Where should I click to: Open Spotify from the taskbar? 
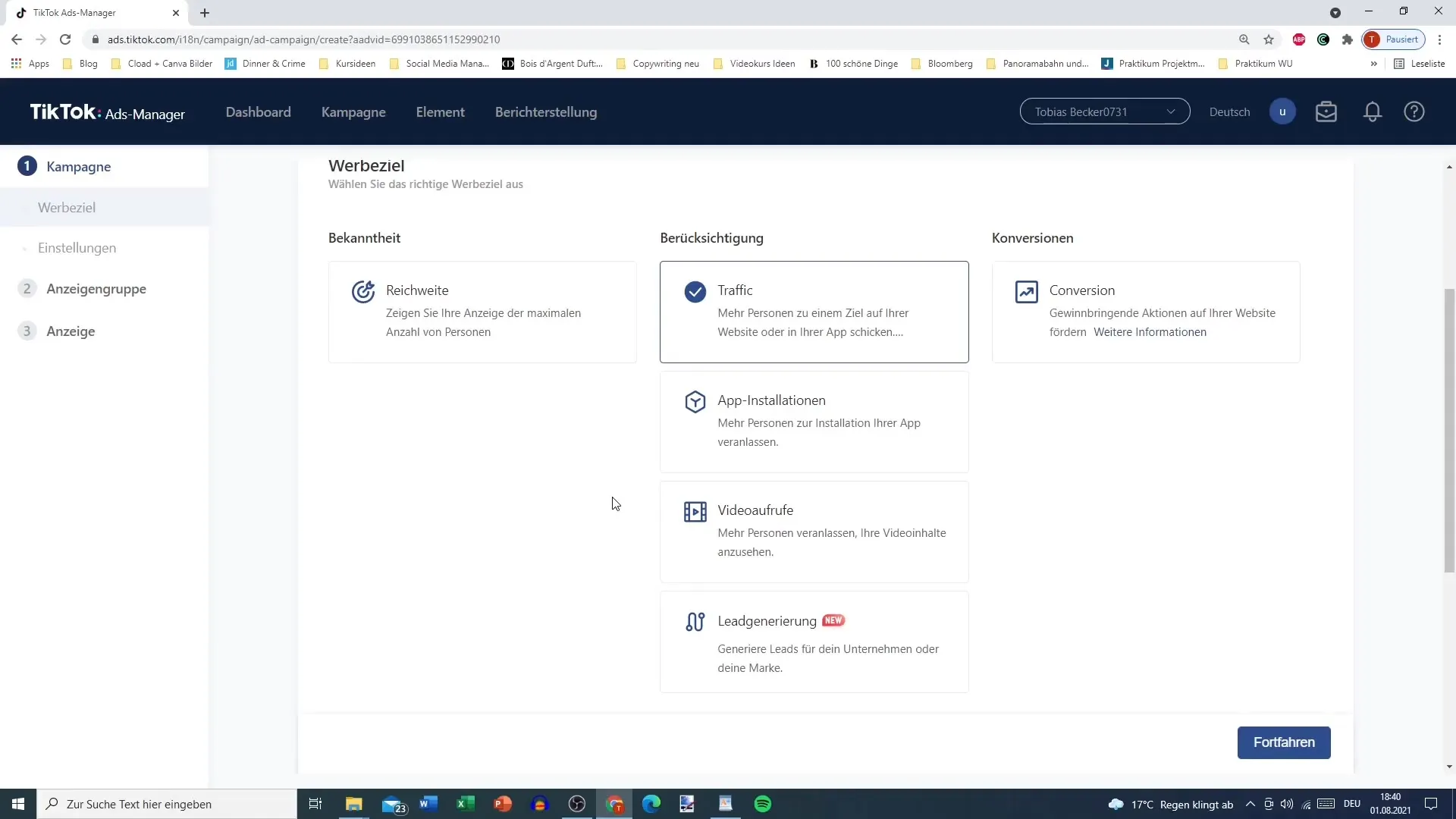click(x=763, y=804)
